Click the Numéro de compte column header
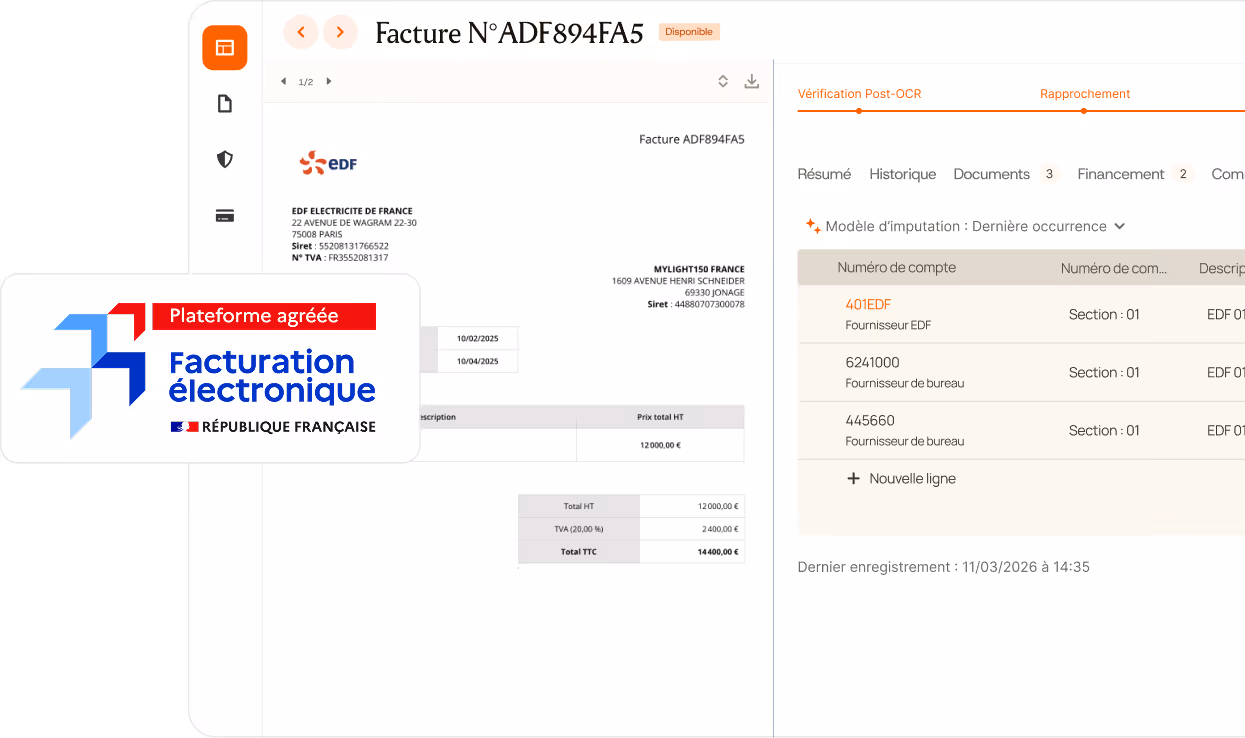 tap(897, 267)
